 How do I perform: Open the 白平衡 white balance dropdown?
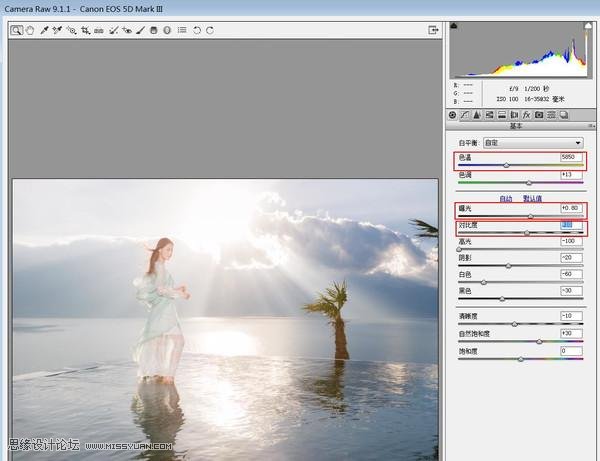point(533,143)
